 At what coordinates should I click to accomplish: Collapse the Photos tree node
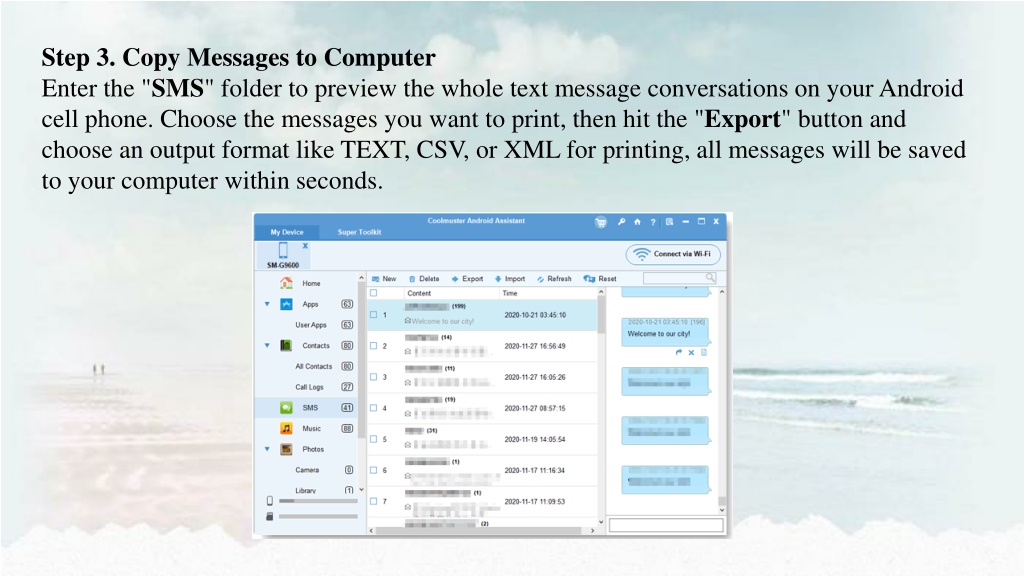(x=267, y=450)
